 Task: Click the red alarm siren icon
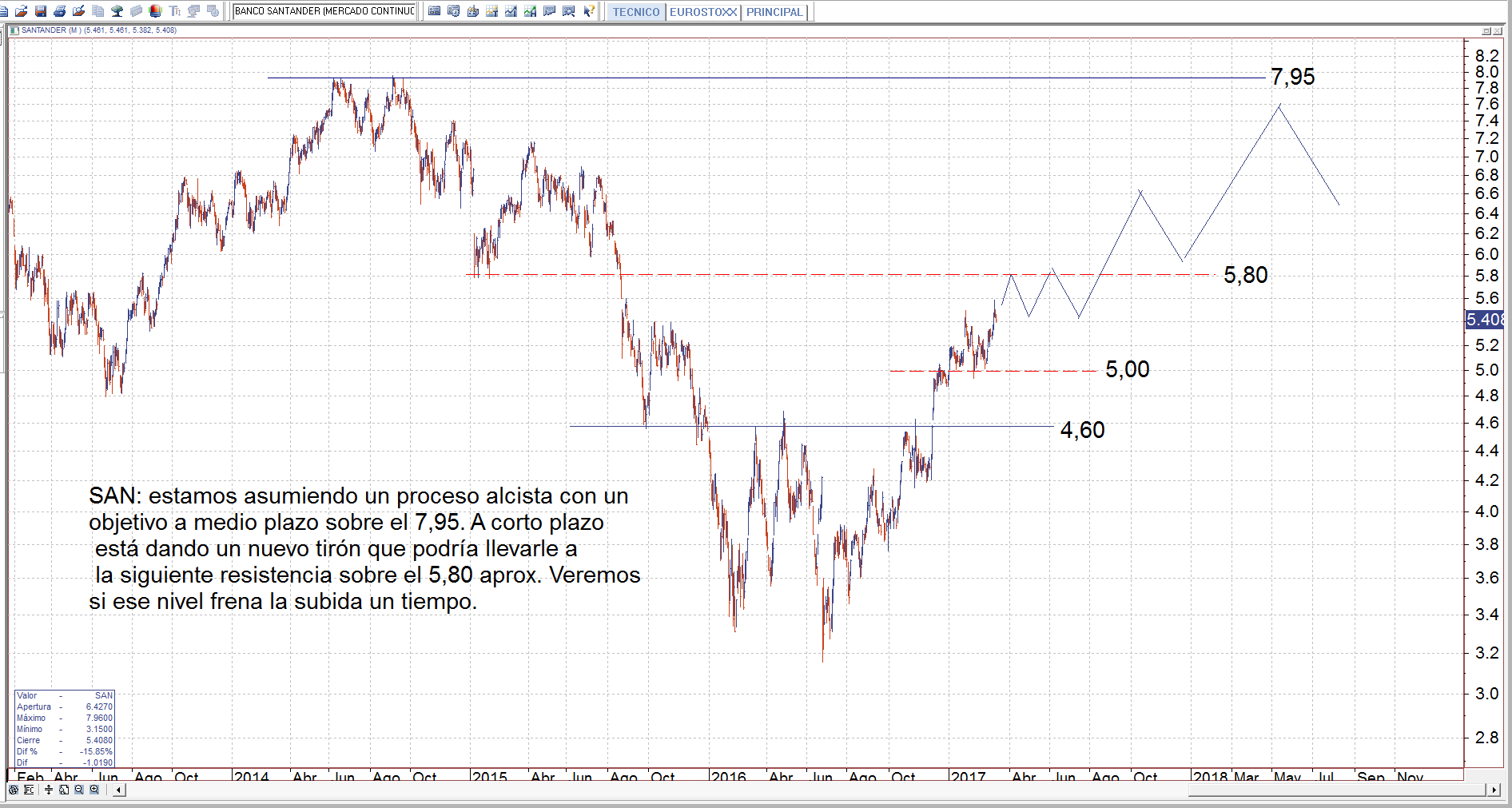coord(155,11)
